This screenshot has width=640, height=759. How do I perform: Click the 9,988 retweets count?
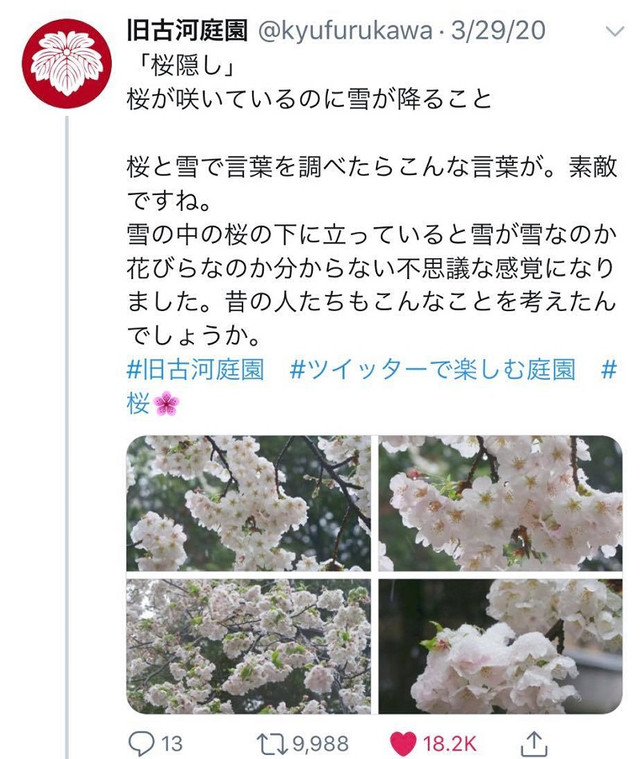tap(320, 744)
